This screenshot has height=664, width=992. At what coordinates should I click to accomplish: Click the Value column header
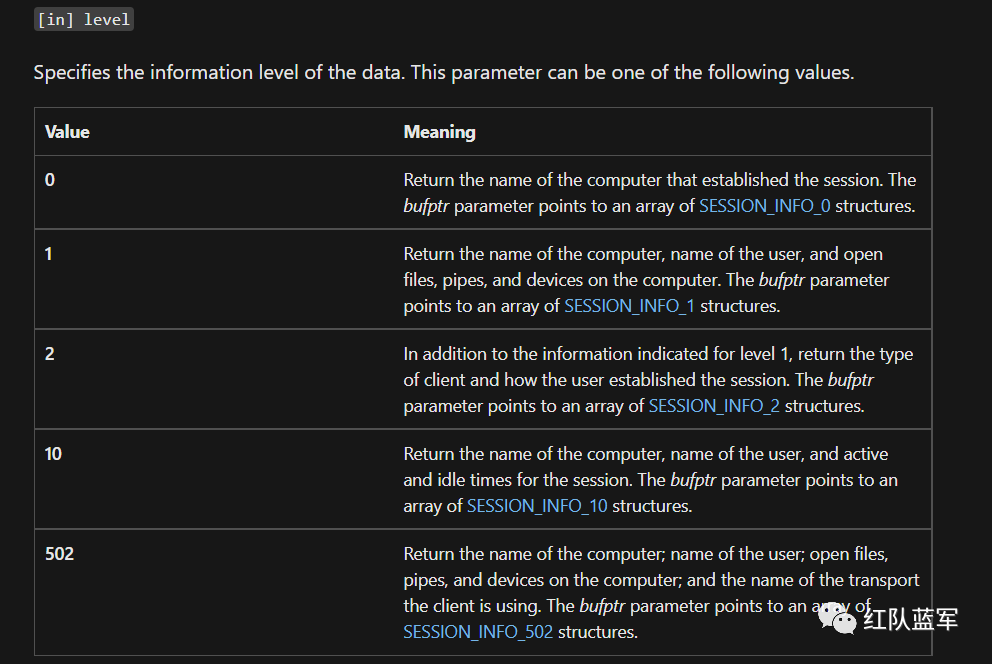pyautogui.click(x=67, y=132)
